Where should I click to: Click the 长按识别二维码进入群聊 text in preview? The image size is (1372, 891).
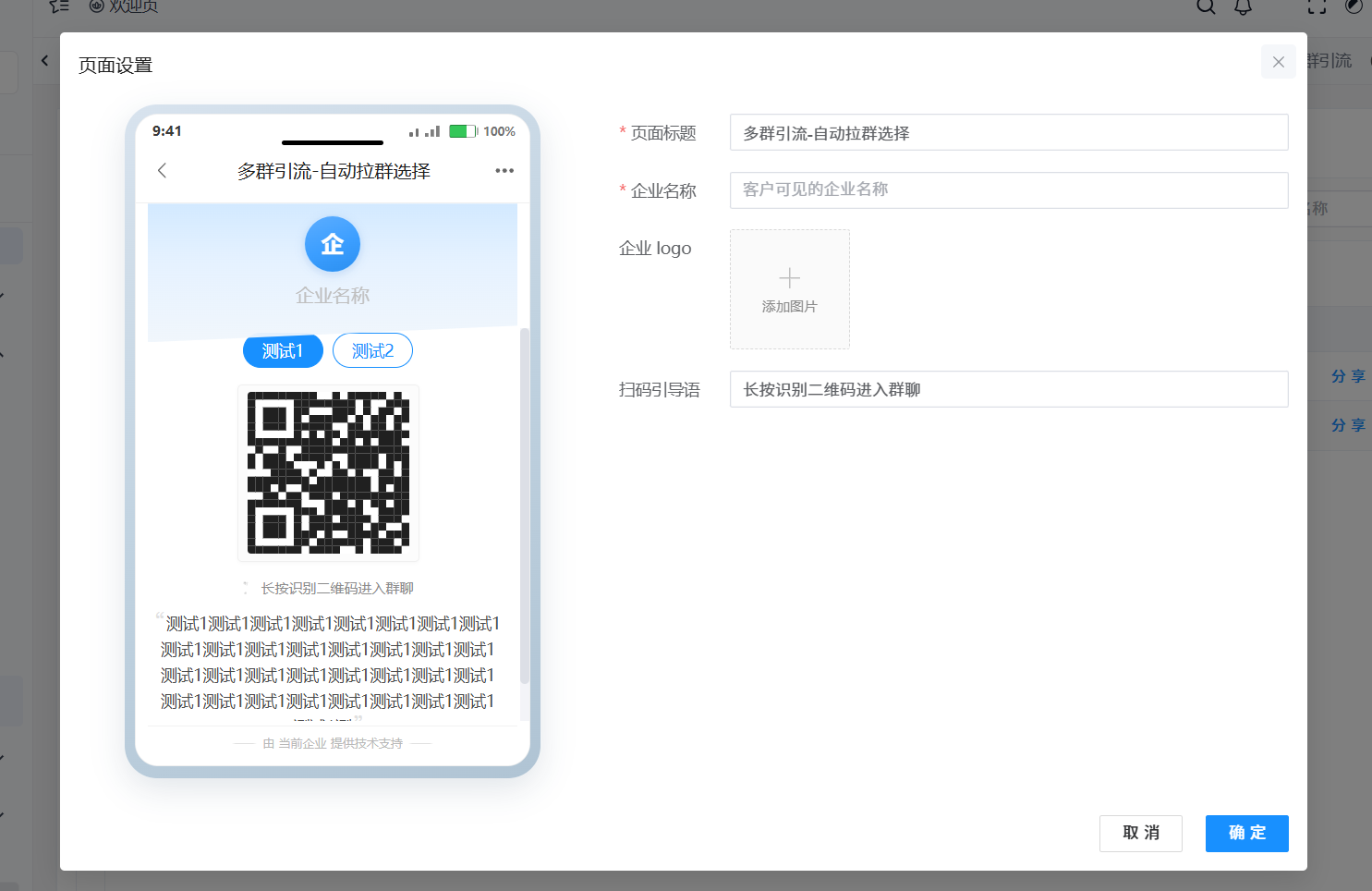(337, 588)
